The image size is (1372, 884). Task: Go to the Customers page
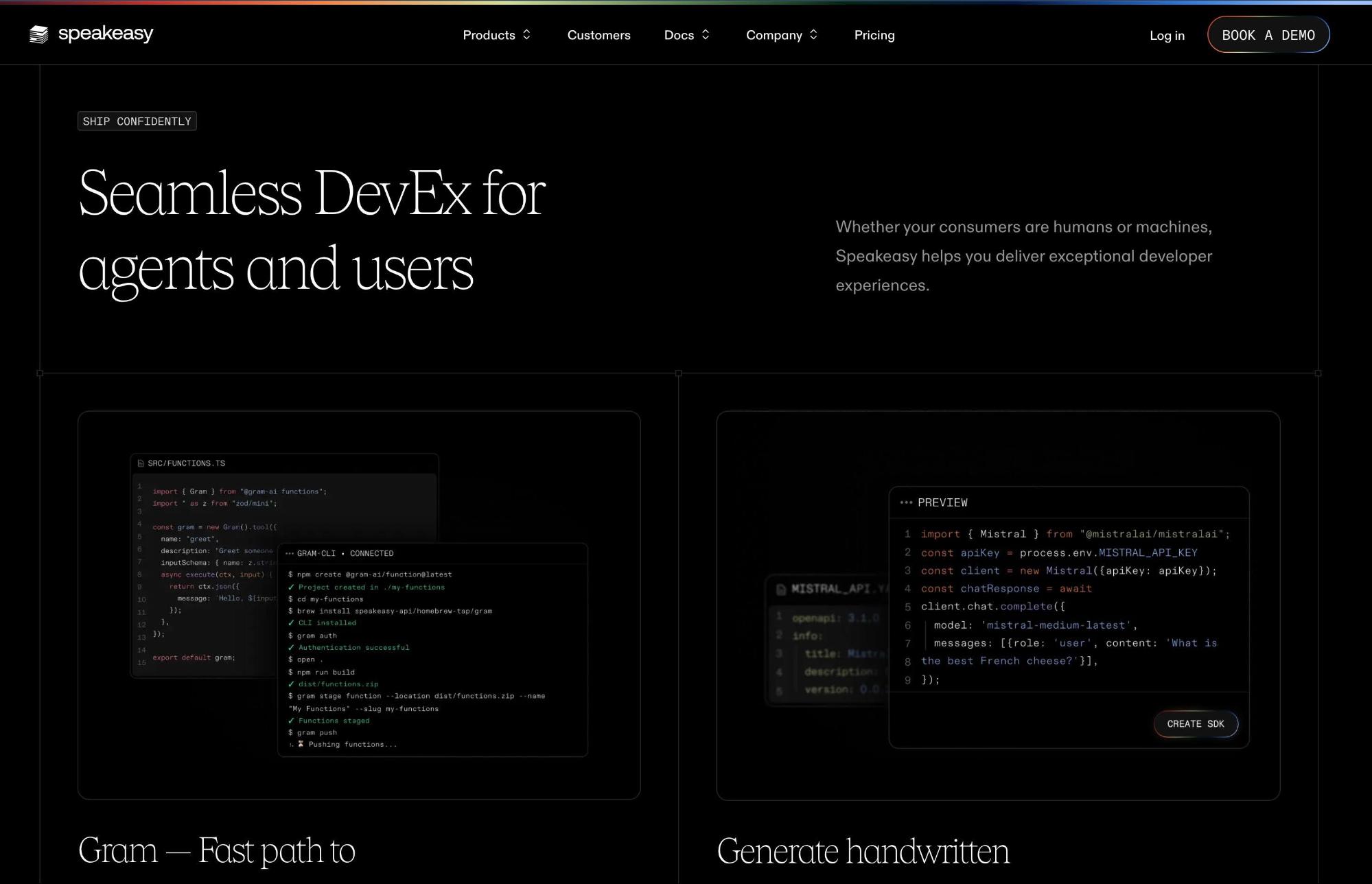598,35
